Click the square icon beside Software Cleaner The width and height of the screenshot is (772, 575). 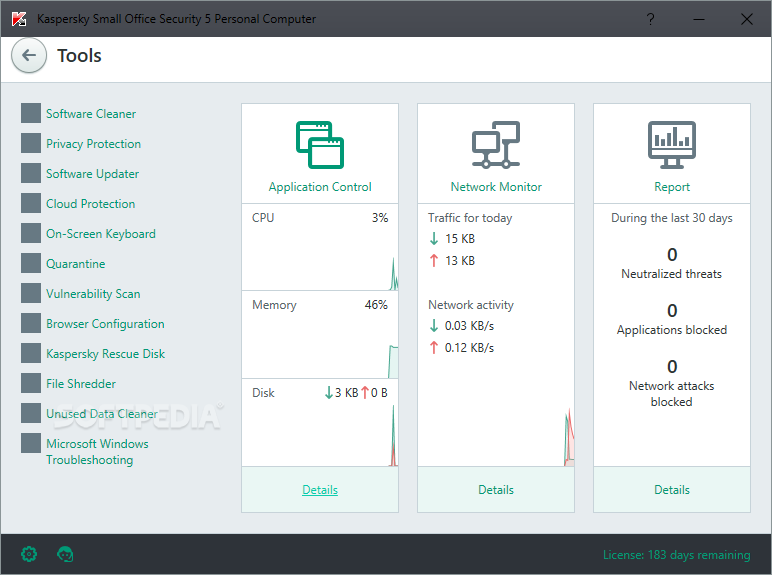[x=31, y=113]
